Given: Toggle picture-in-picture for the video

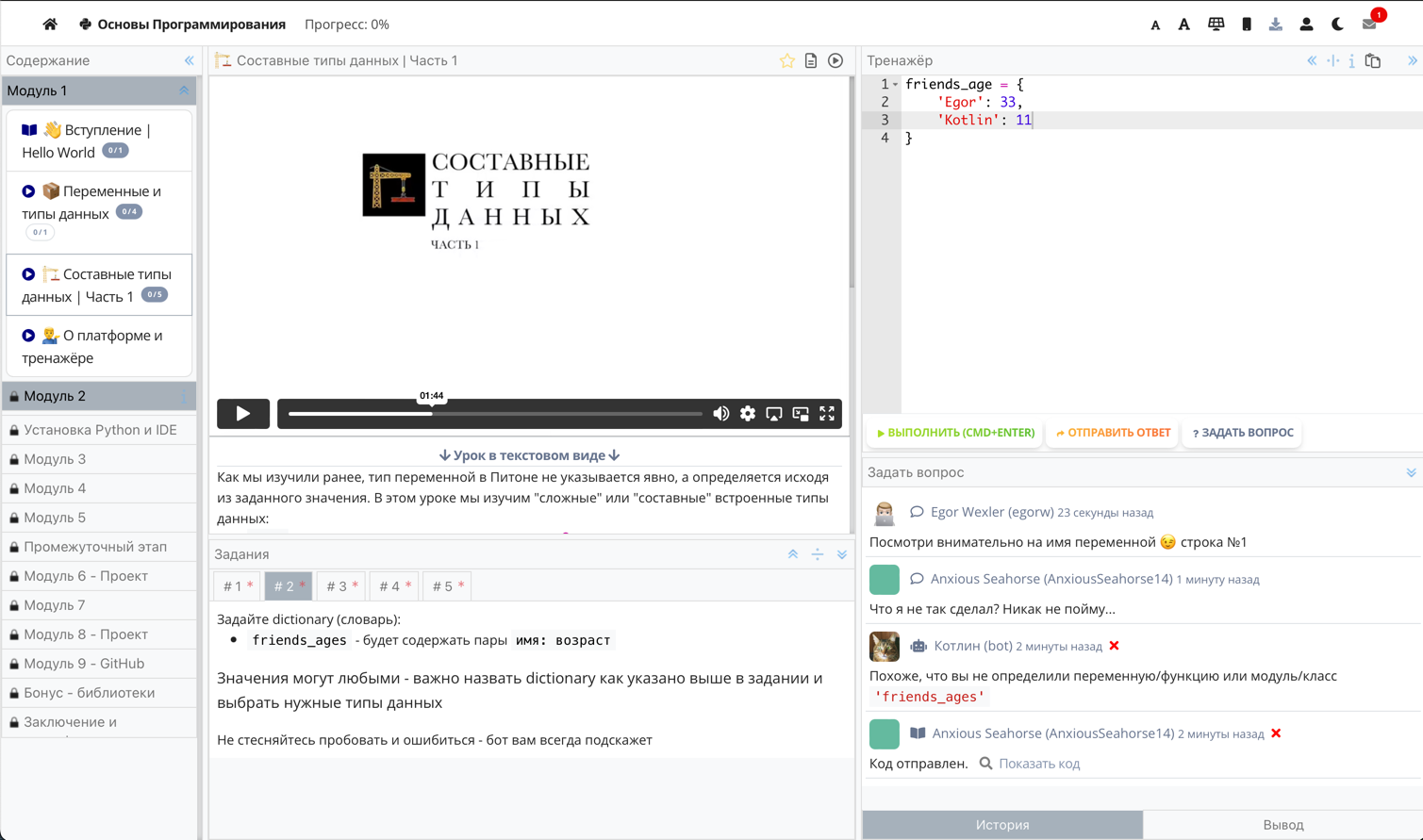Looking at the screenshot, I should click(x=801, y=414).
